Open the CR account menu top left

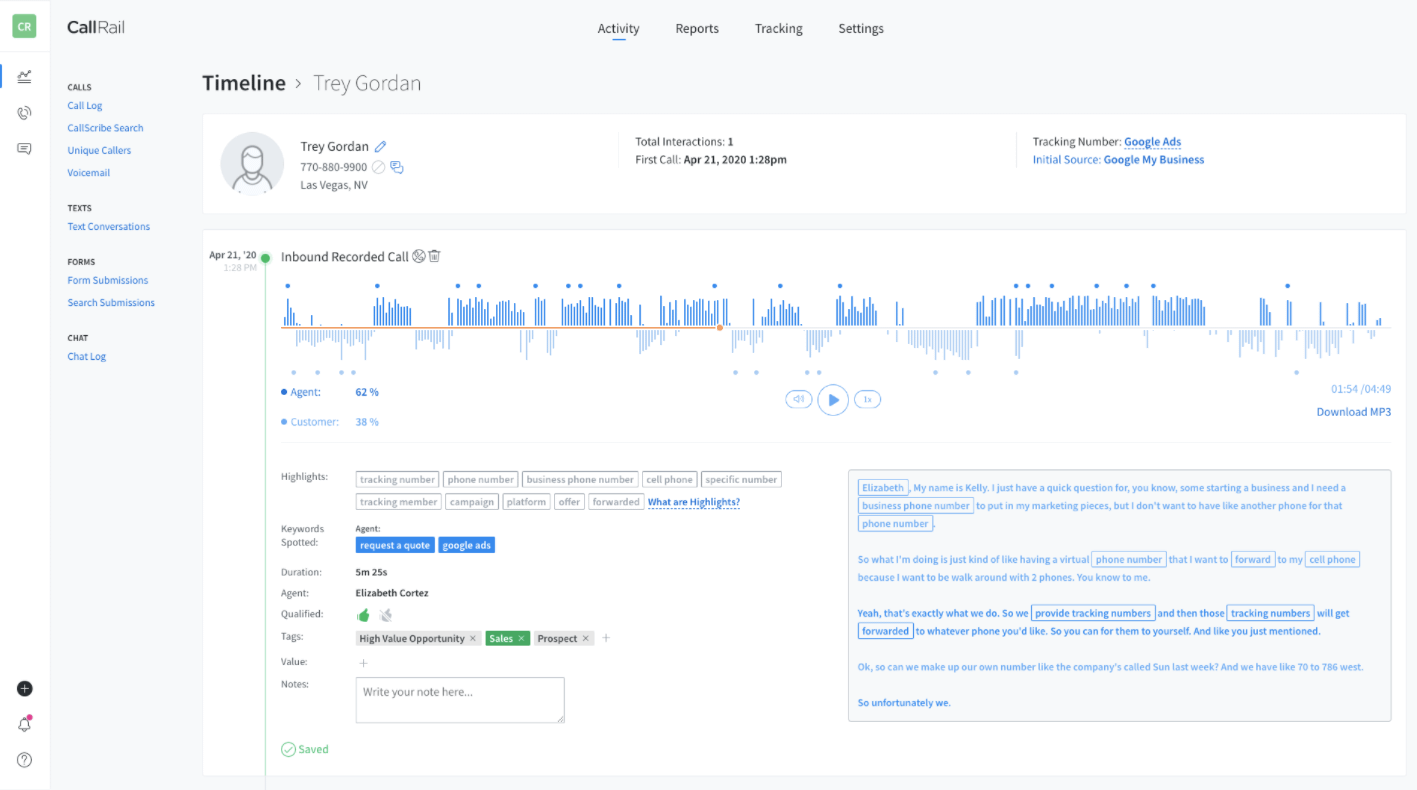pyautogui.click(x=23, y=25)
